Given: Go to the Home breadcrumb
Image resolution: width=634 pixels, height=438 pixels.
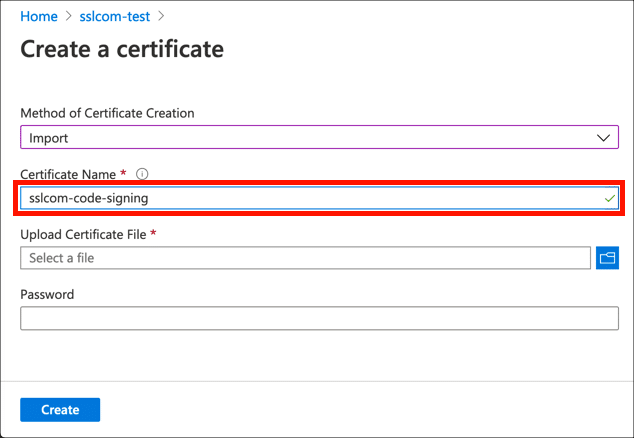Looking at the screenshot, I should [x=38, y=17].
